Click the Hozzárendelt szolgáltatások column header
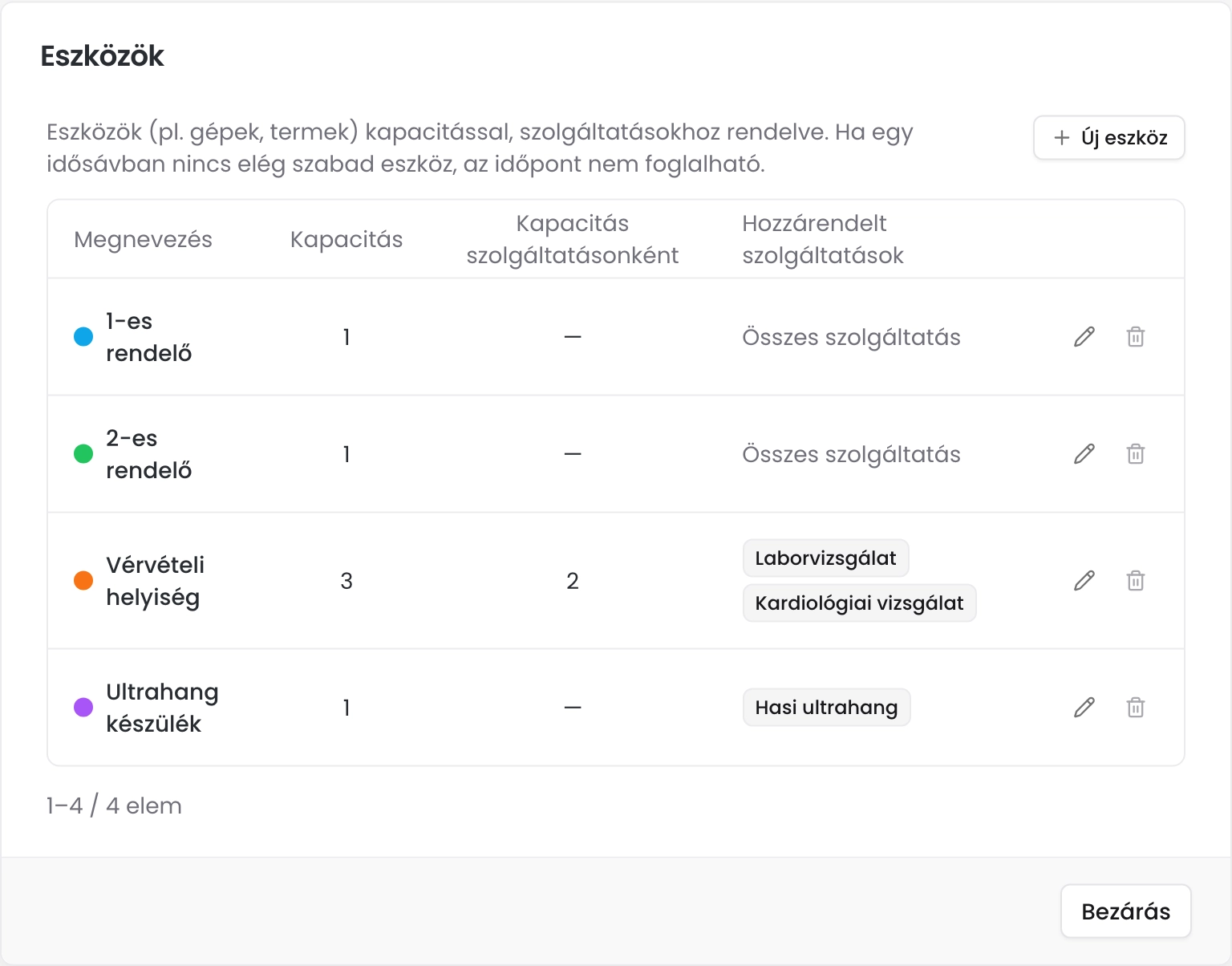This screenshot has height=966, width=1232. pos(823,240)
